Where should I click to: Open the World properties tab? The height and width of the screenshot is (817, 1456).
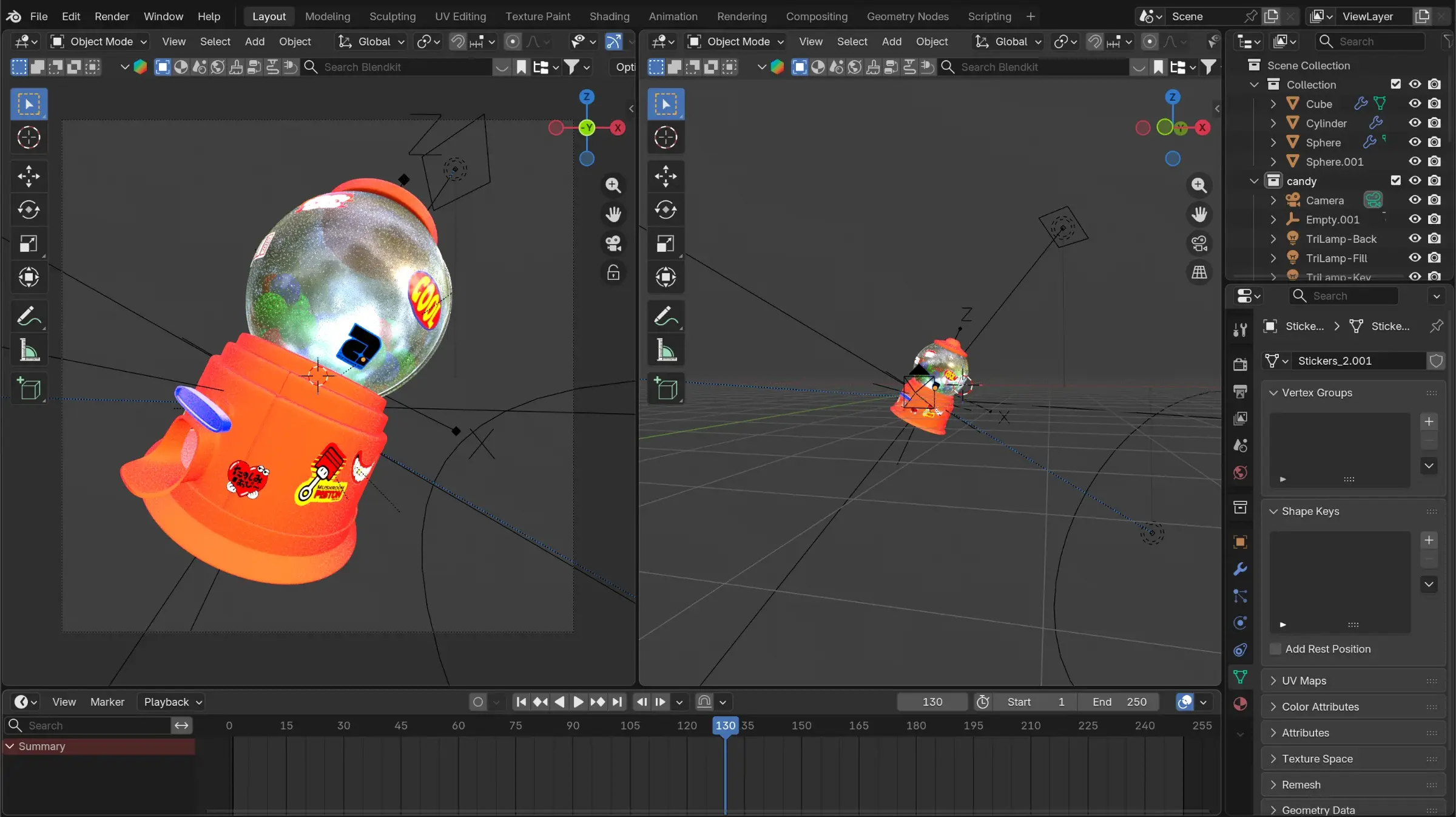pyautogui.click(x=1240, y=472)
